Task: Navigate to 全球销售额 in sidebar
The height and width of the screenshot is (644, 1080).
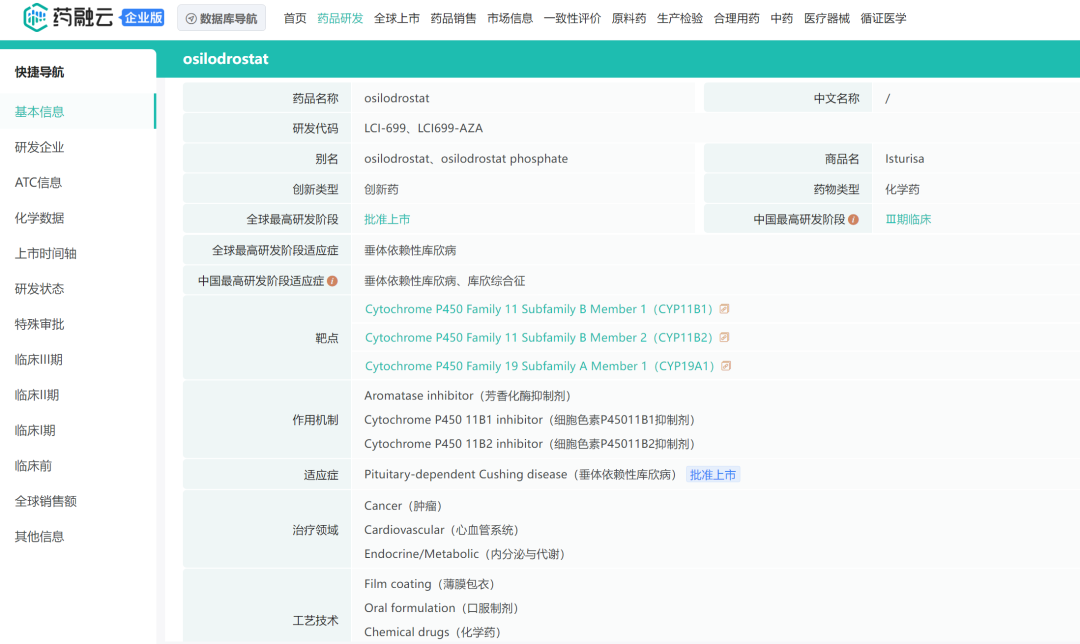Action: tap(45, 501)
